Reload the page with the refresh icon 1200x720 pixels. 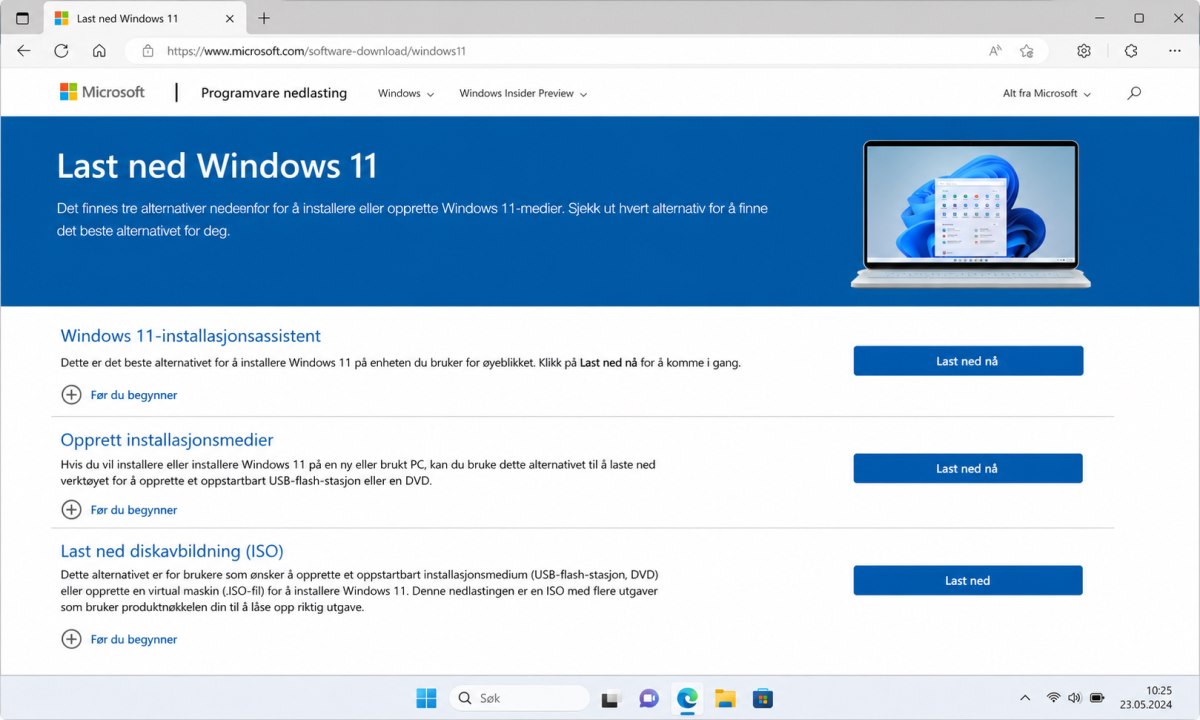point(61,51)
